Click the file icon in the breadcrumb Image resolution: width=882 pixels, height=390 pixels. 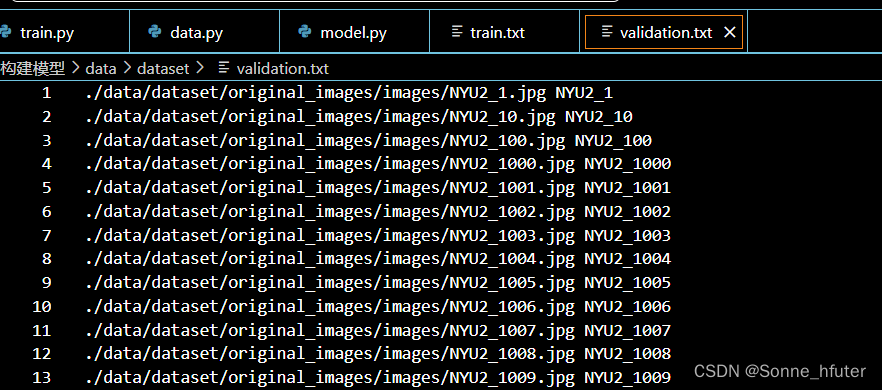(x=224, y=68)
